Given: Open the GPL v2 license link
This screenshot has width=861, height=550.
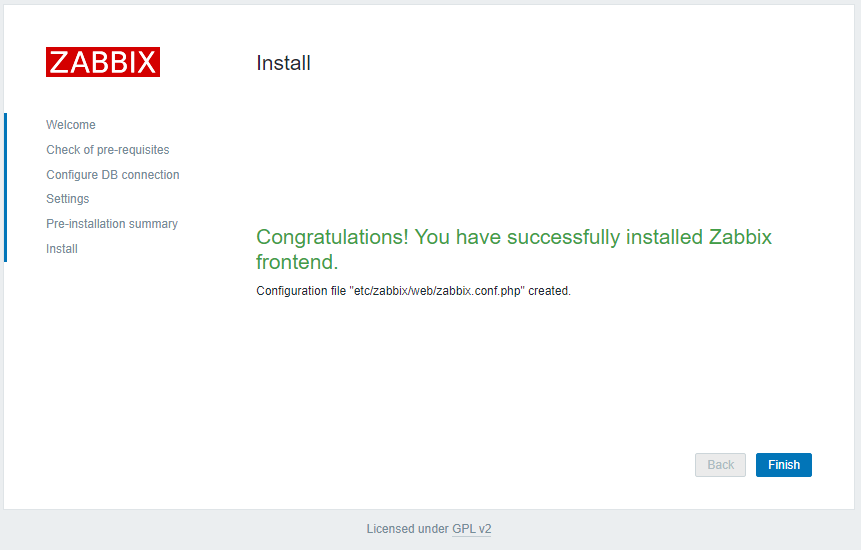Looking at the screenshot, I should [x=472, y=529].
